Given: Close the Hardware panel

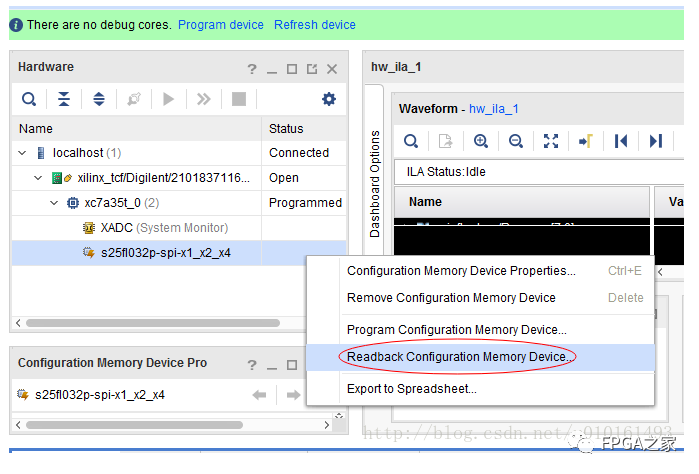Looking at the screenshot, I should click(332, 69).
